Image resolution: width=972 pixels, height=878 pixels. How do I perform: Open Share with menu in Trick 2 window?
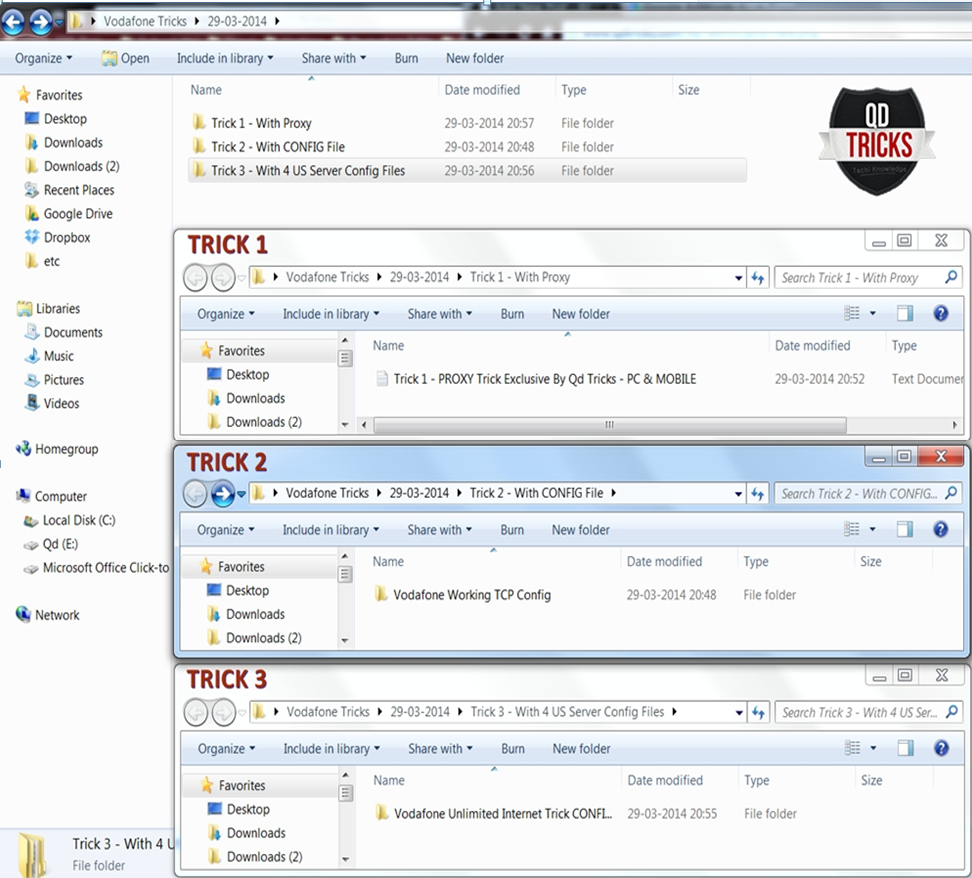click(x=440, y=530)
